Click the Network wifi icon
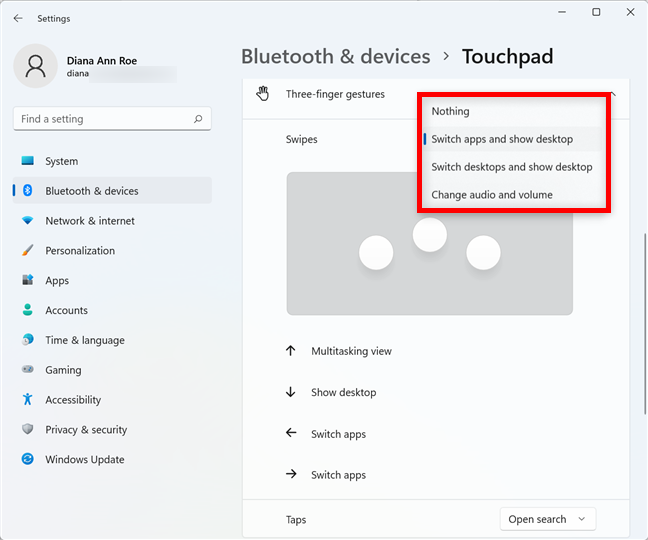Screen dimensions: 648x540 coord(28,220)
